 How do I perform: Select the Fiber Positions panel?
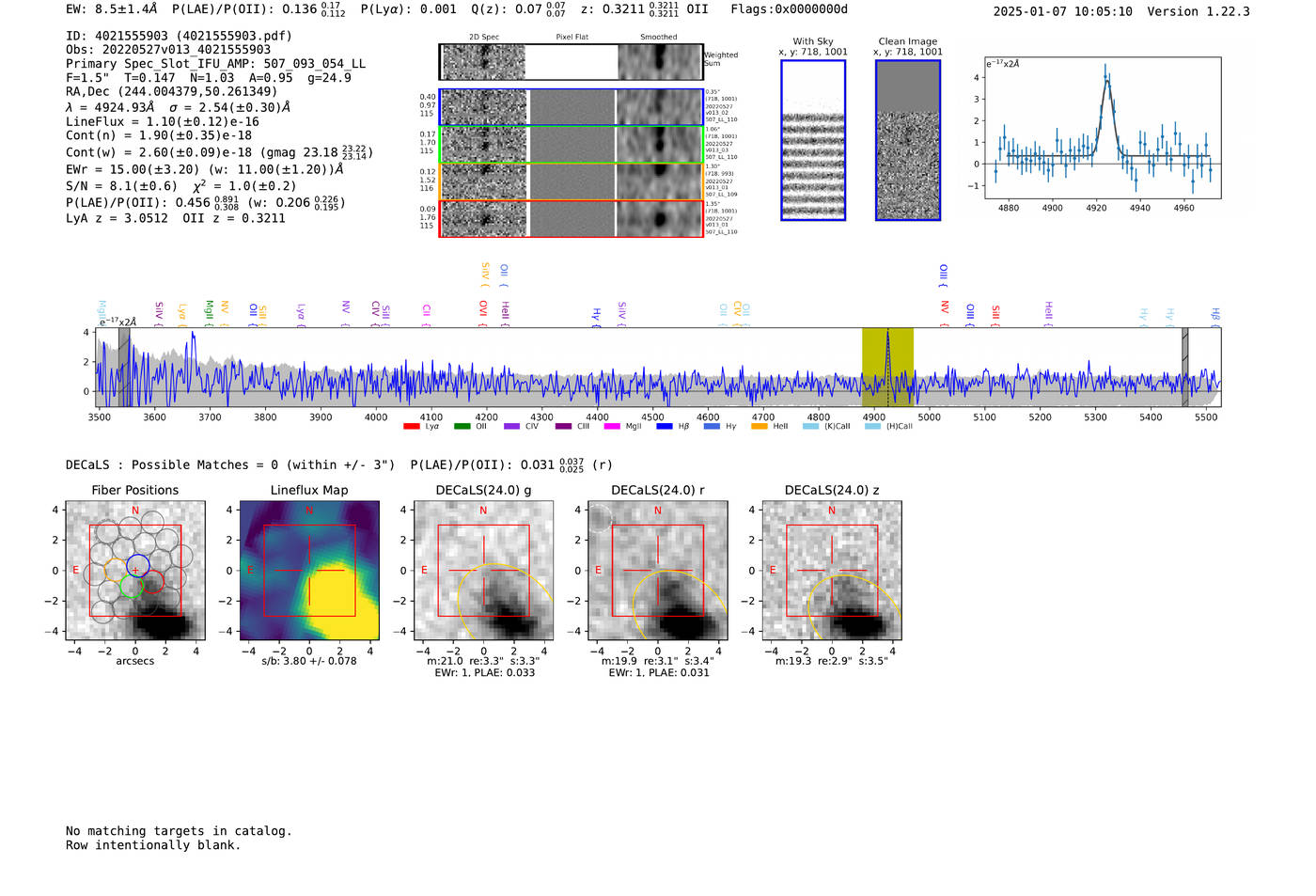tap(135, 571)
